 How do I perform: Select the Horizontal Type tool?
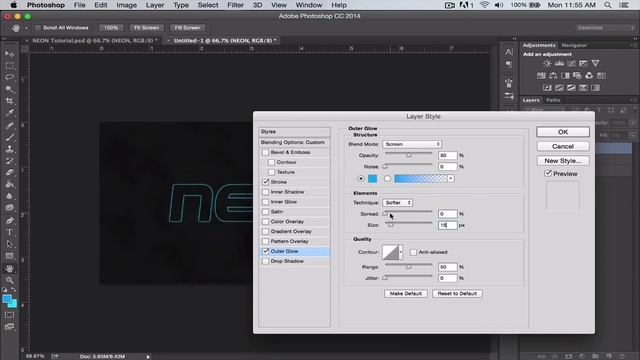click(9, 232)
